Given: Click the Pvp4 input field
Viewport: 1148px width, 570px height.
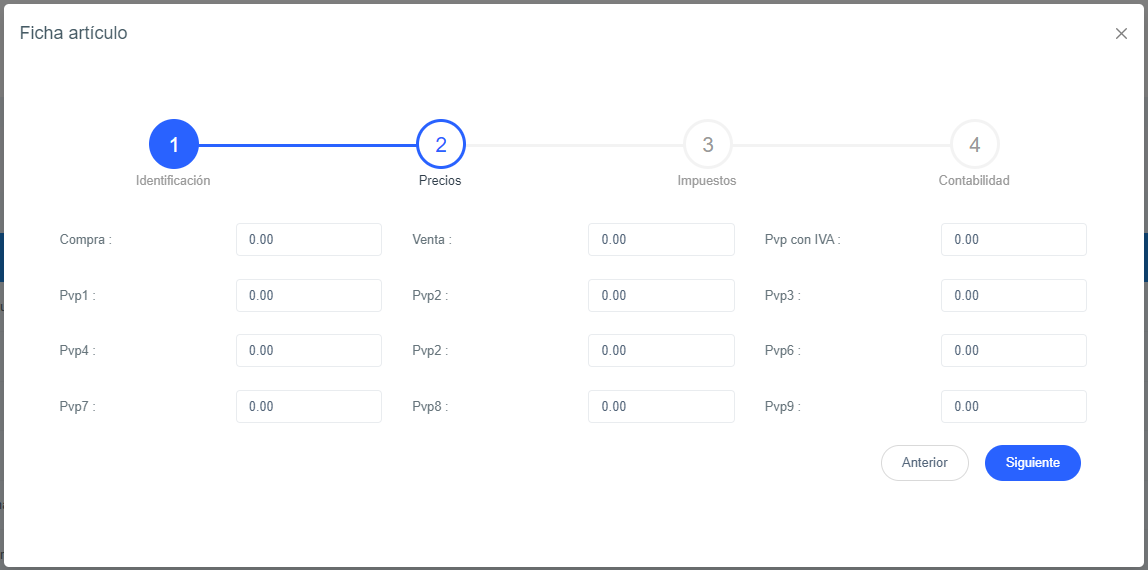Looking at the screenshot, I should (309, 351).
